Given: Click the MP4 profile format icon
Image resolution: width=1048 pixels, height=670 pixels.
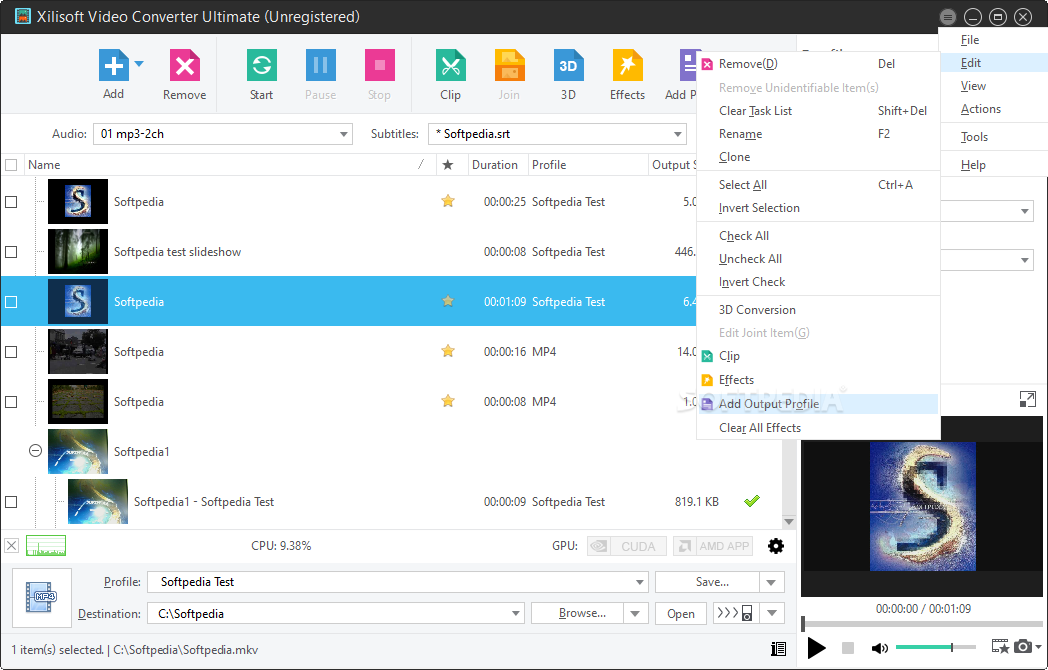Looking at the screenshot, I should click(x=41, y=597).
